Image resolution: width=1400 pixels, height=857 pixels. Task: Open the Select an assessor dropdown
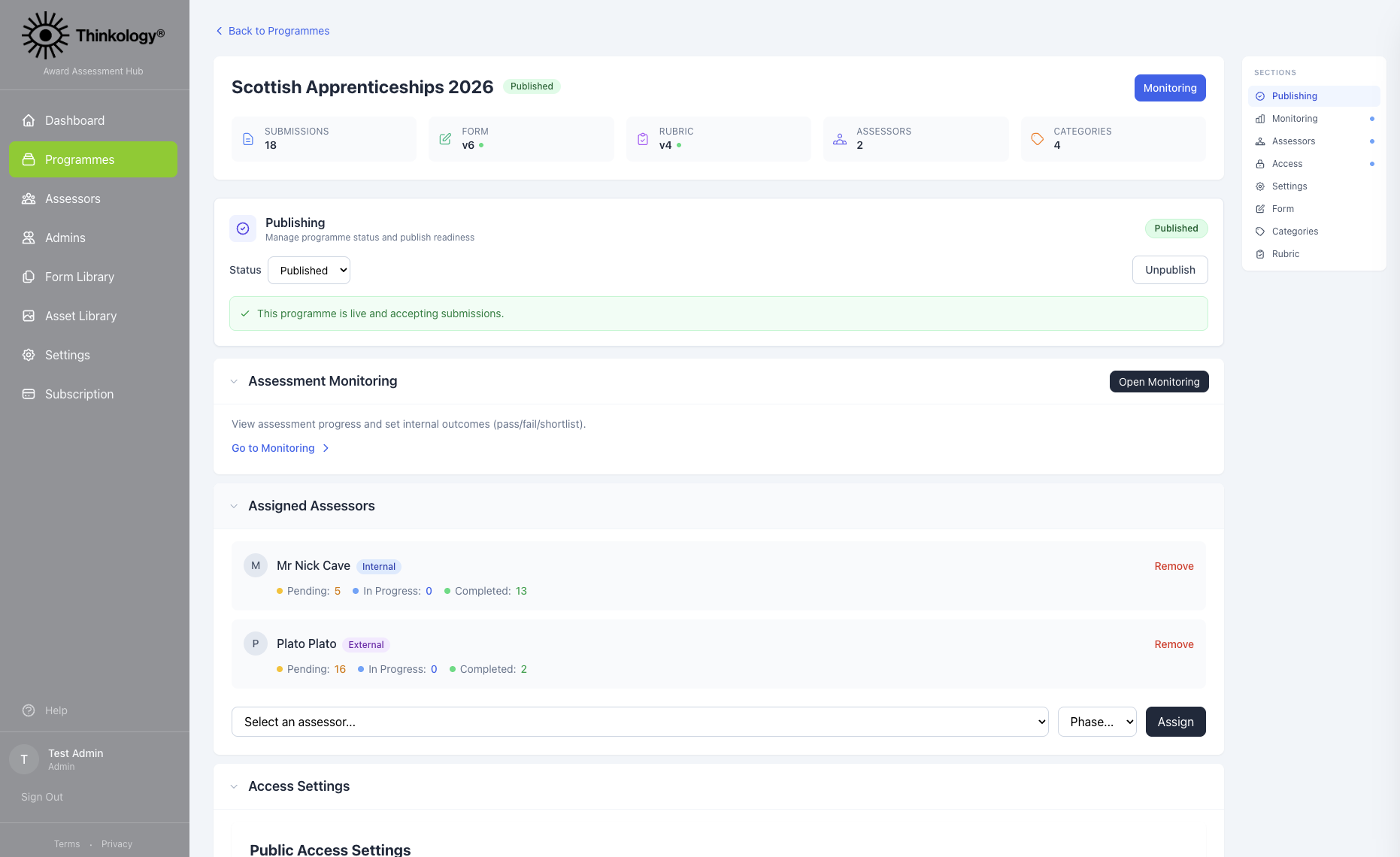(640, 722)
